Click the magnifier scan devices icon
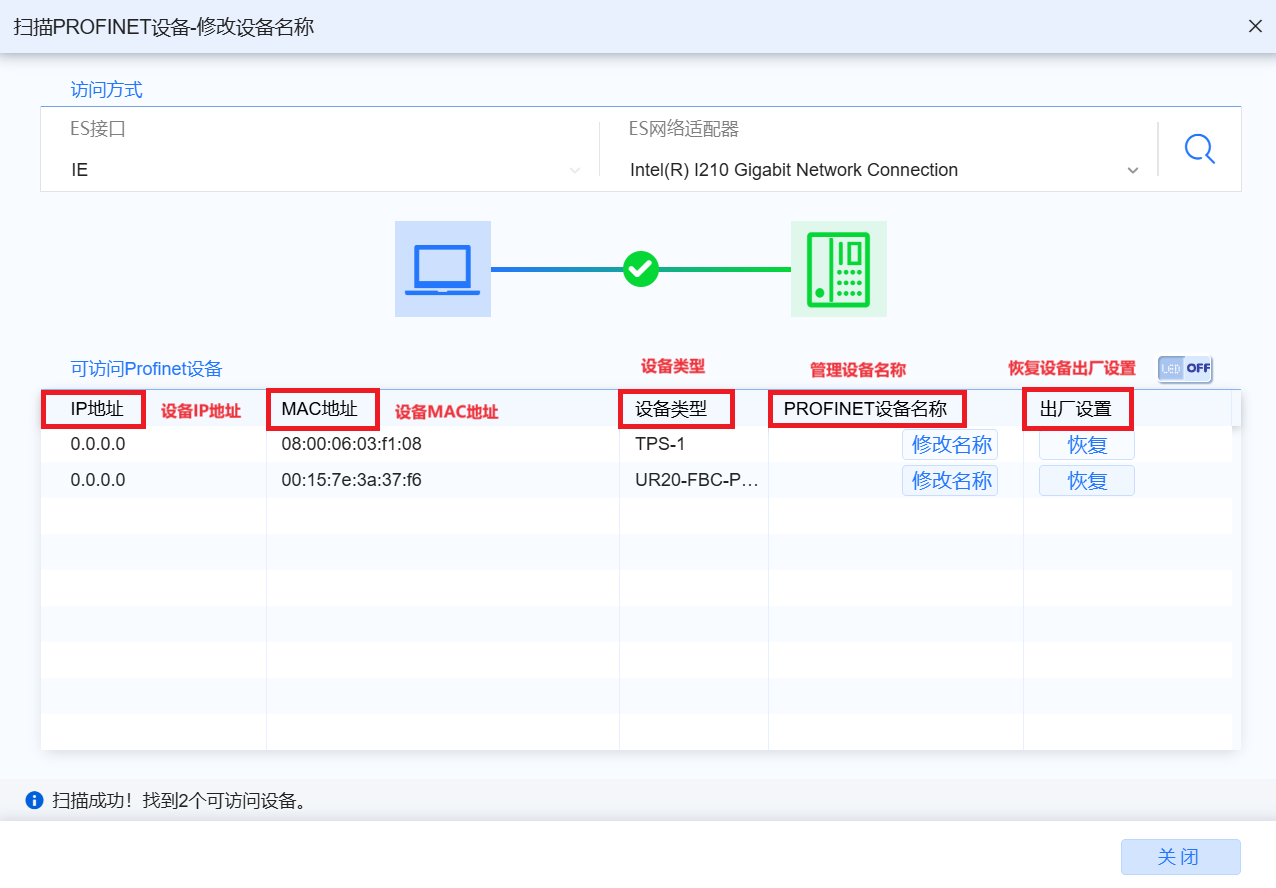This screenshot has height=888, width=1276. click(x=1199, y=150)
